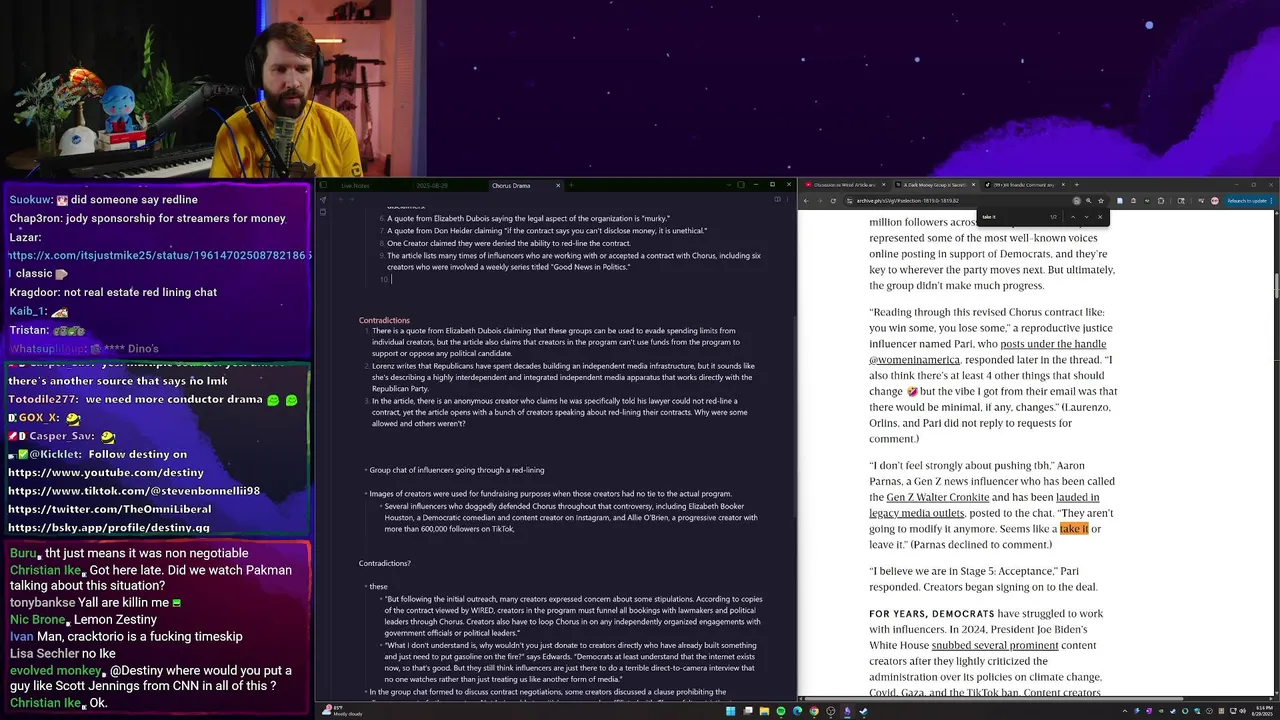Go back in the browser
Image resolution: width=1280 pixels, height=720 pixels.
[806, 201]
